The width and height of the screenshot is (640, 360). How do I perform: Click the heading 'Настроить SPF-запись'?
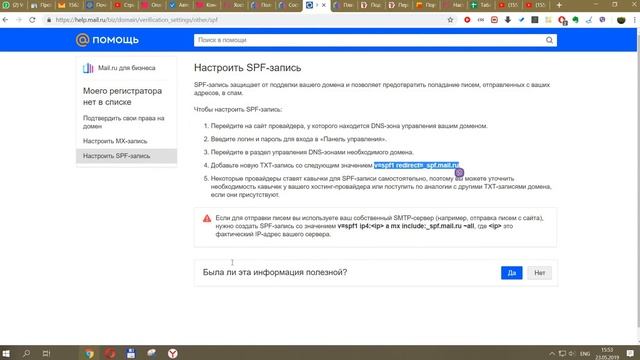247,68
